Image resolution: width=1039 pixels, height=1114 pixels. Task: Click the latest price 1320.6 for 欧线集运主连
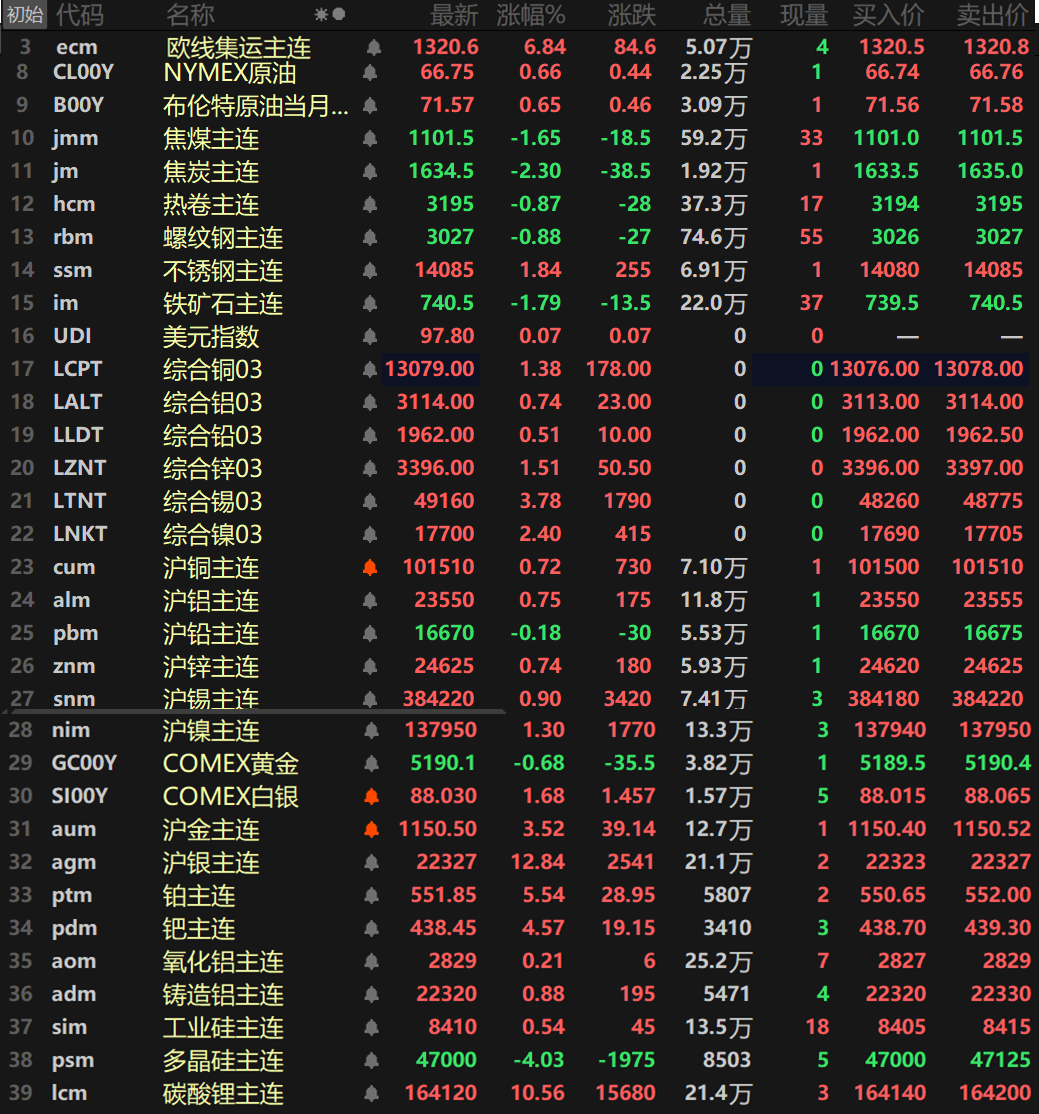[446, 48]
